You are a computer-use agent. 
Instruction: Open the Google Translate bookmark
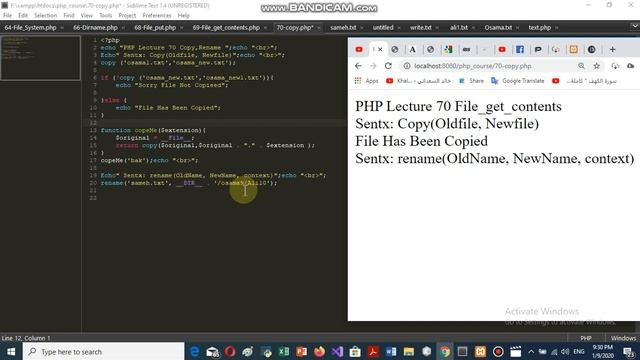[518, 81]
